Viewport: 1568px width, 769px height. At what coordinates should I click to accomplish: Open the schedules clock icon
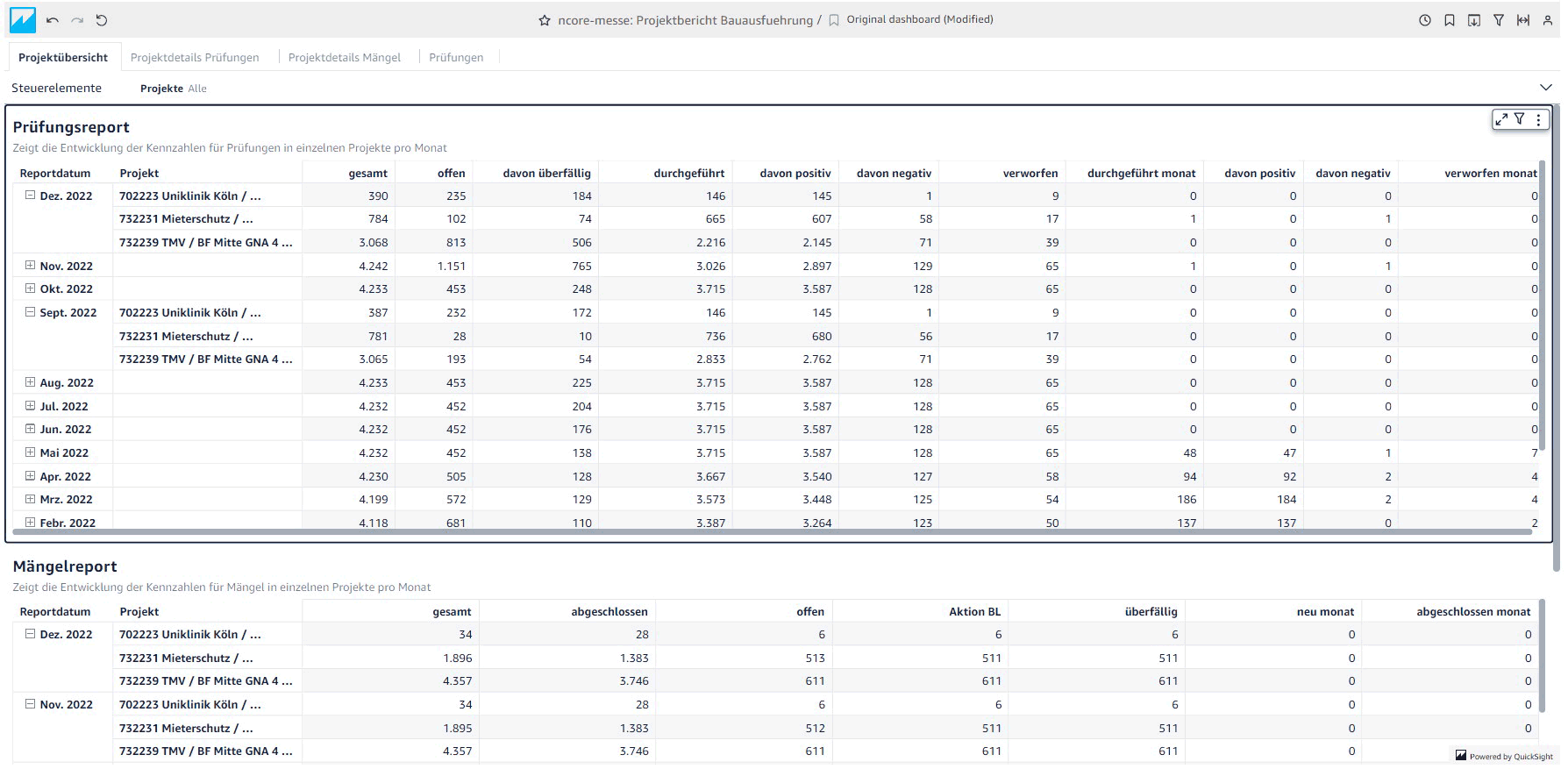coord(1425,20)
